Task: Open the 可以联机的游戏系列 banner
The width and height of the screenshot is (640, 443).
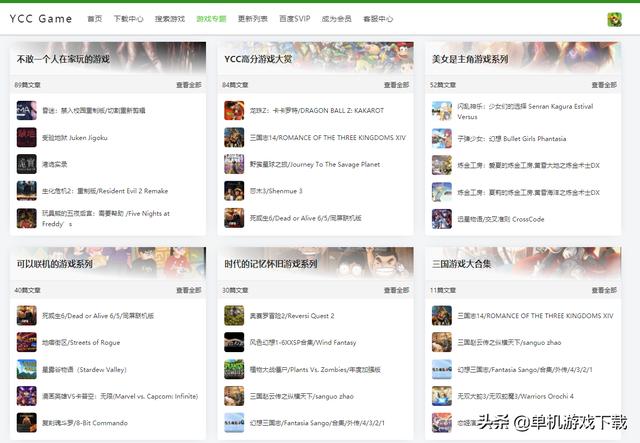Action: (x=108, y=264)
